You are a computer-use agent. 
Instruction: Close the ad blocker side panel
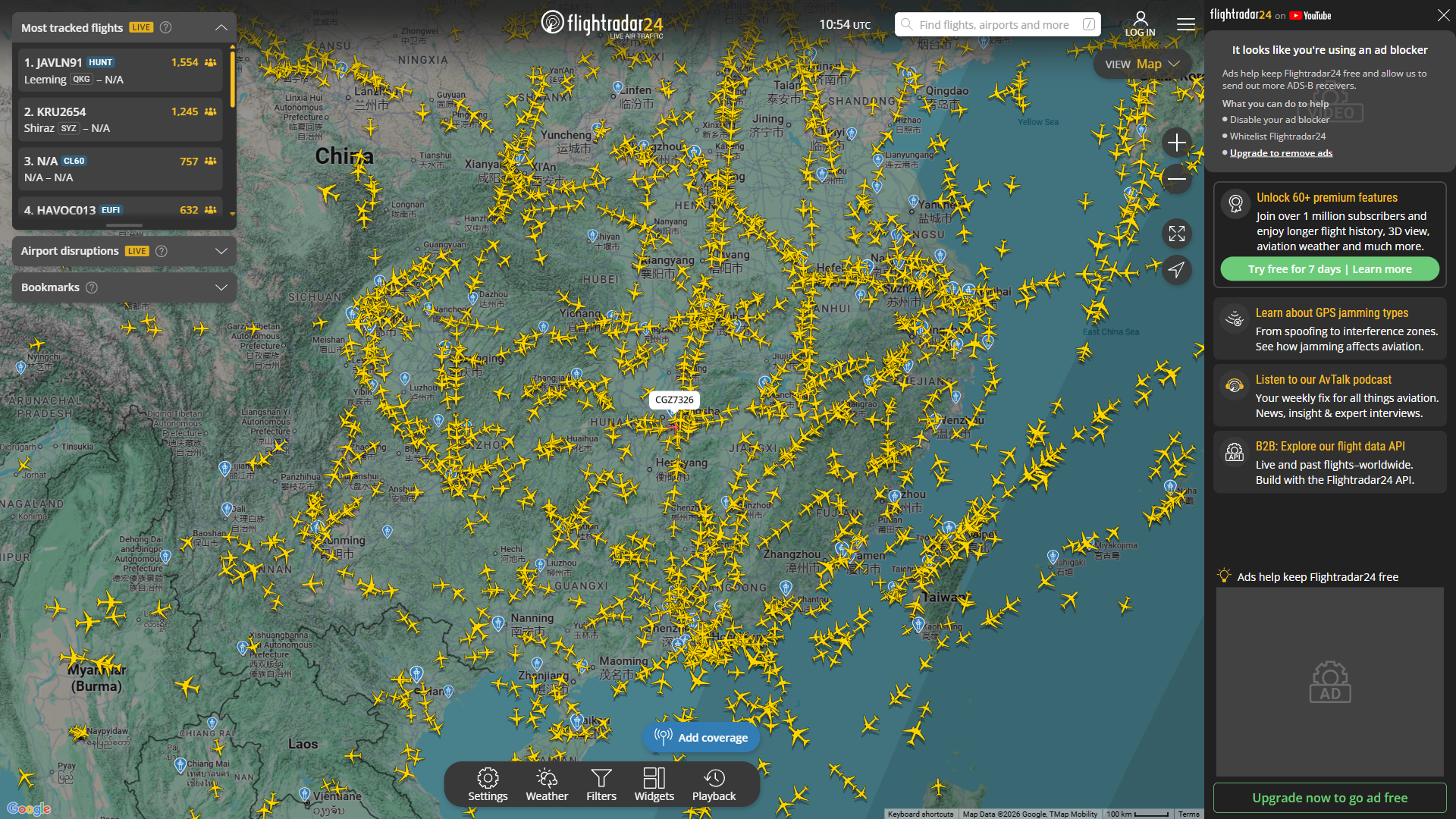pyautogui.click(x=1443, y=15)
